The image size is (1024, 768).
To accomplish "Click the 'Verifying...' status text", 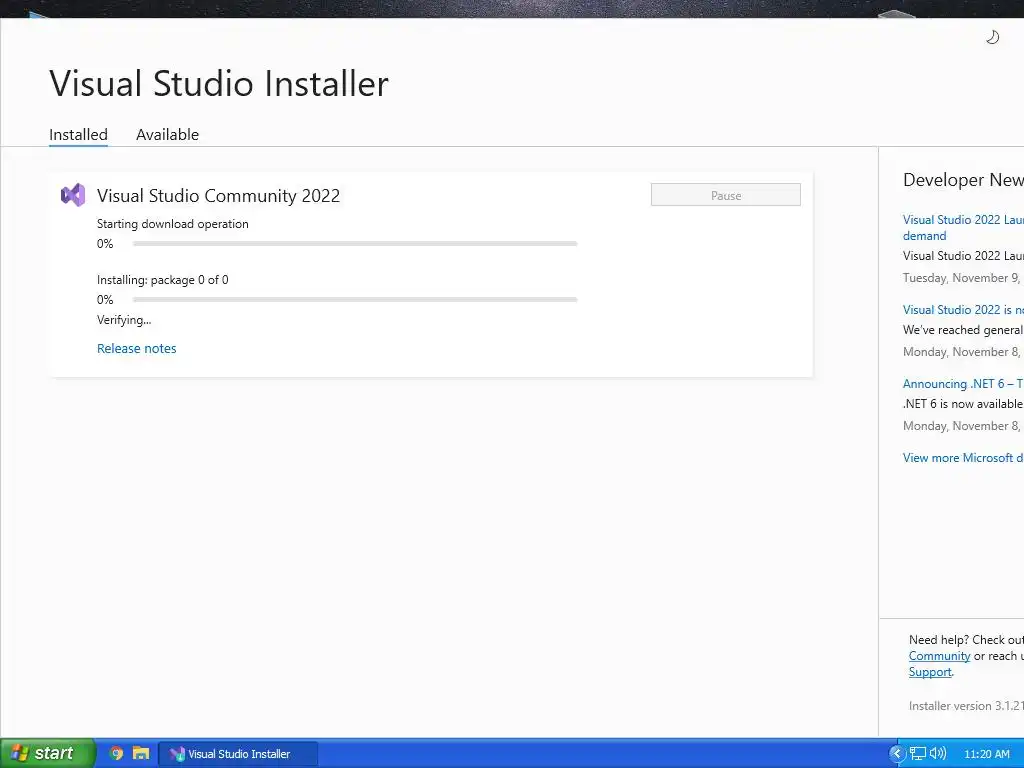I will 124,320.
